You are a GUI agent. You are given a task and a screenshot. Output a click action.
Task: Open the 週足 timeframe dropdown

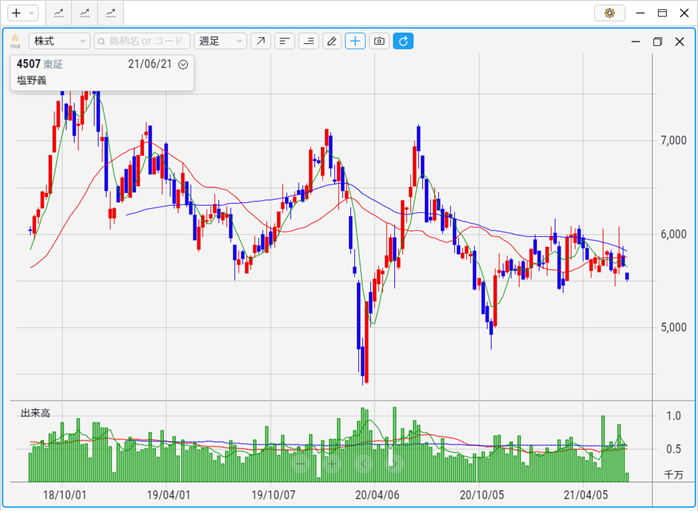point(220,41)
